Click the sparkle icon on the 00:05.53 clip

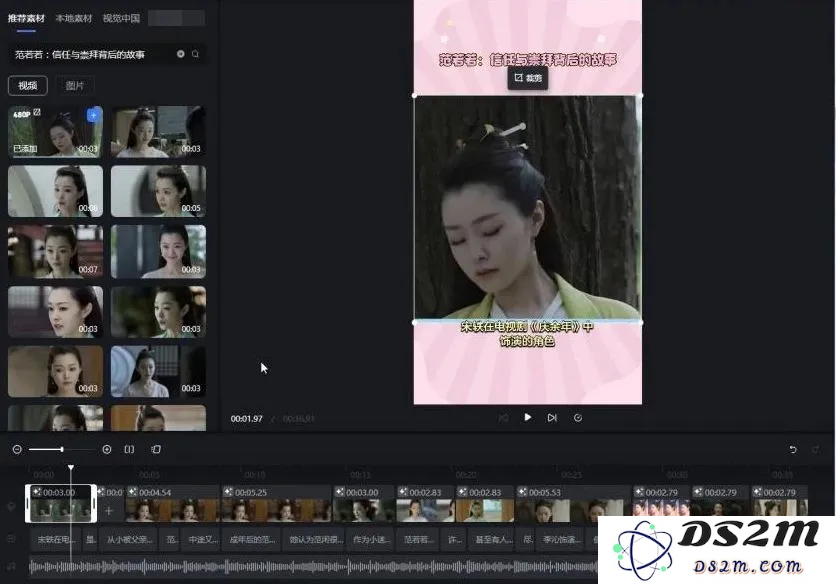[x=522, y=492]
